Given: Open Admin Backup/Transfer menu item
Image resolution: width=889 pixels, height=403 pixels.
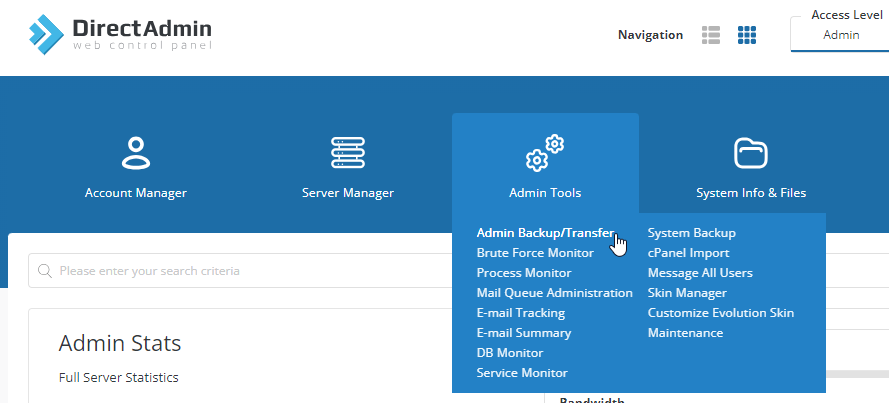Looking at the screenshot, I should click(x=545, y=233).
